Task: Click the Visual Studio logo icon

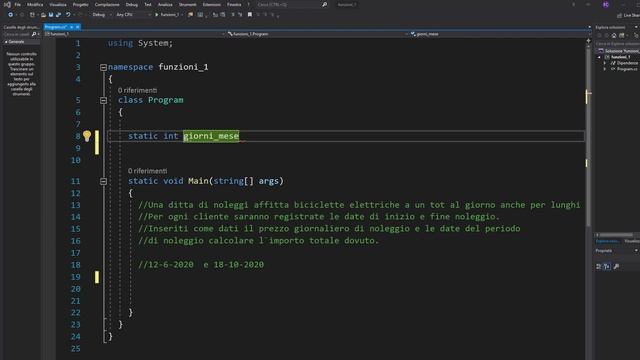Action: [7, 4]
